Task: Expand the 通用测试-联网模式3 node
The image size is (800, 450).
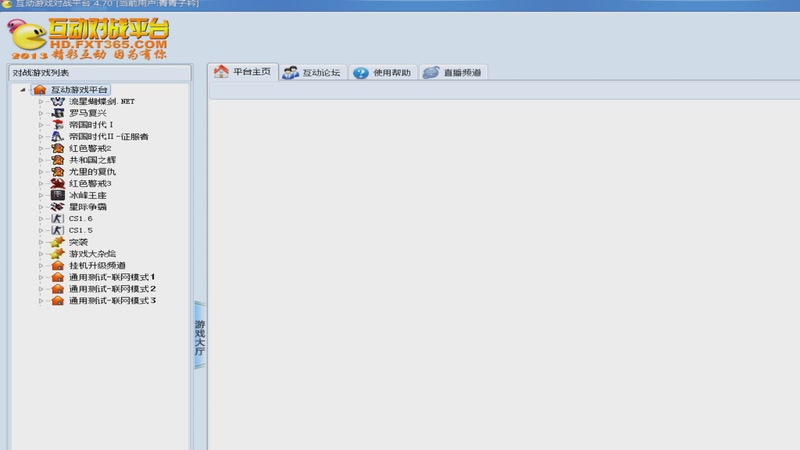Action: pyautogui.click(x=41, y=301)
